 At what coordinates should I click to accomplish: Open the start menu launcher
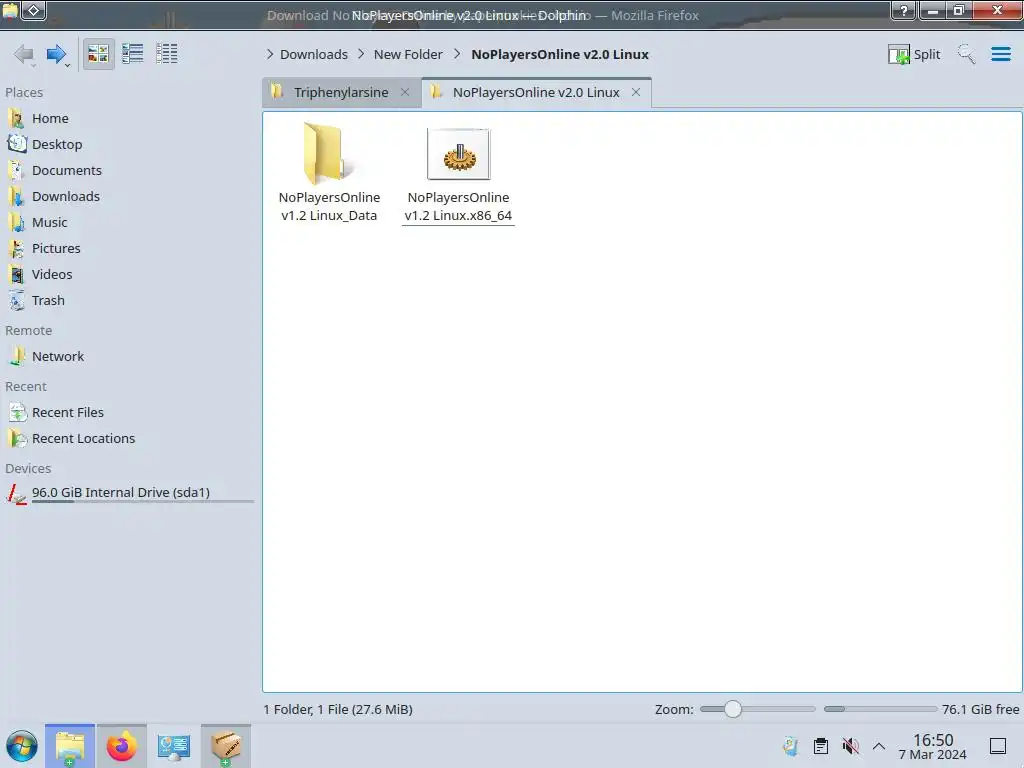(22, 746)
